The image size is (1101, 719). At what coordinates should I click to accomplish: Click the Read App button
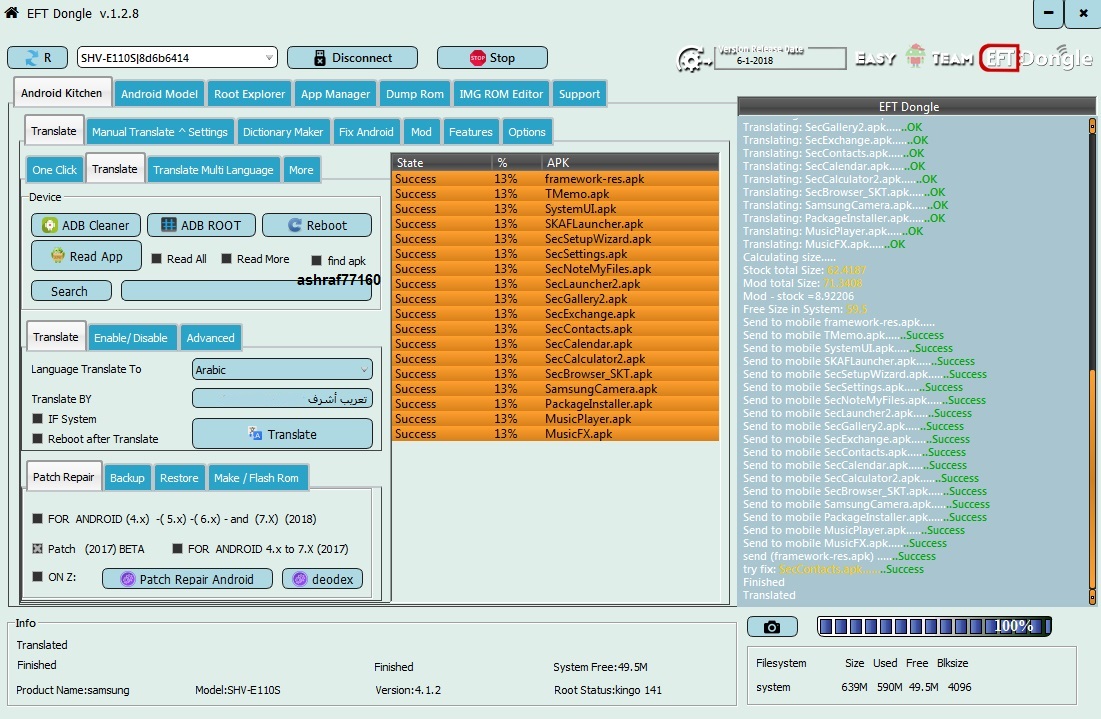click(x=86, y=256)
